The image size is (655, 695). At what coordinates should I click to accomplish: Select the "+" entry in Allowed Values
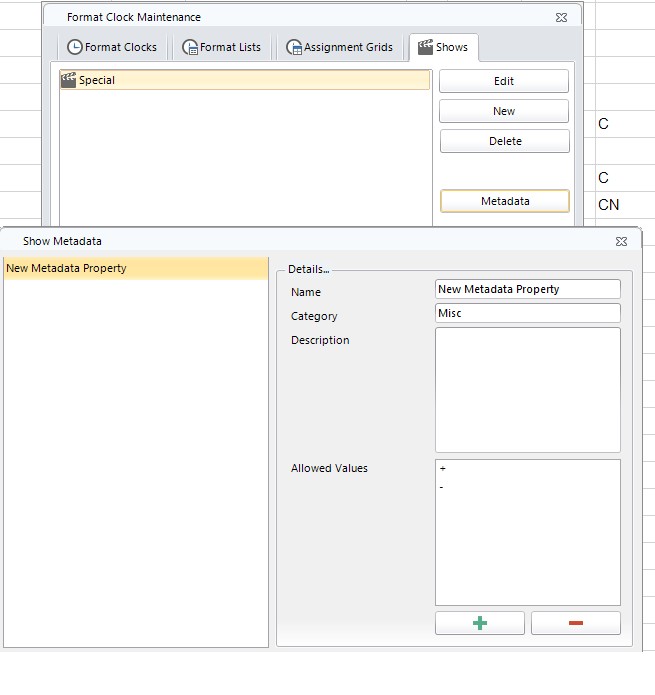click(442, 468)
